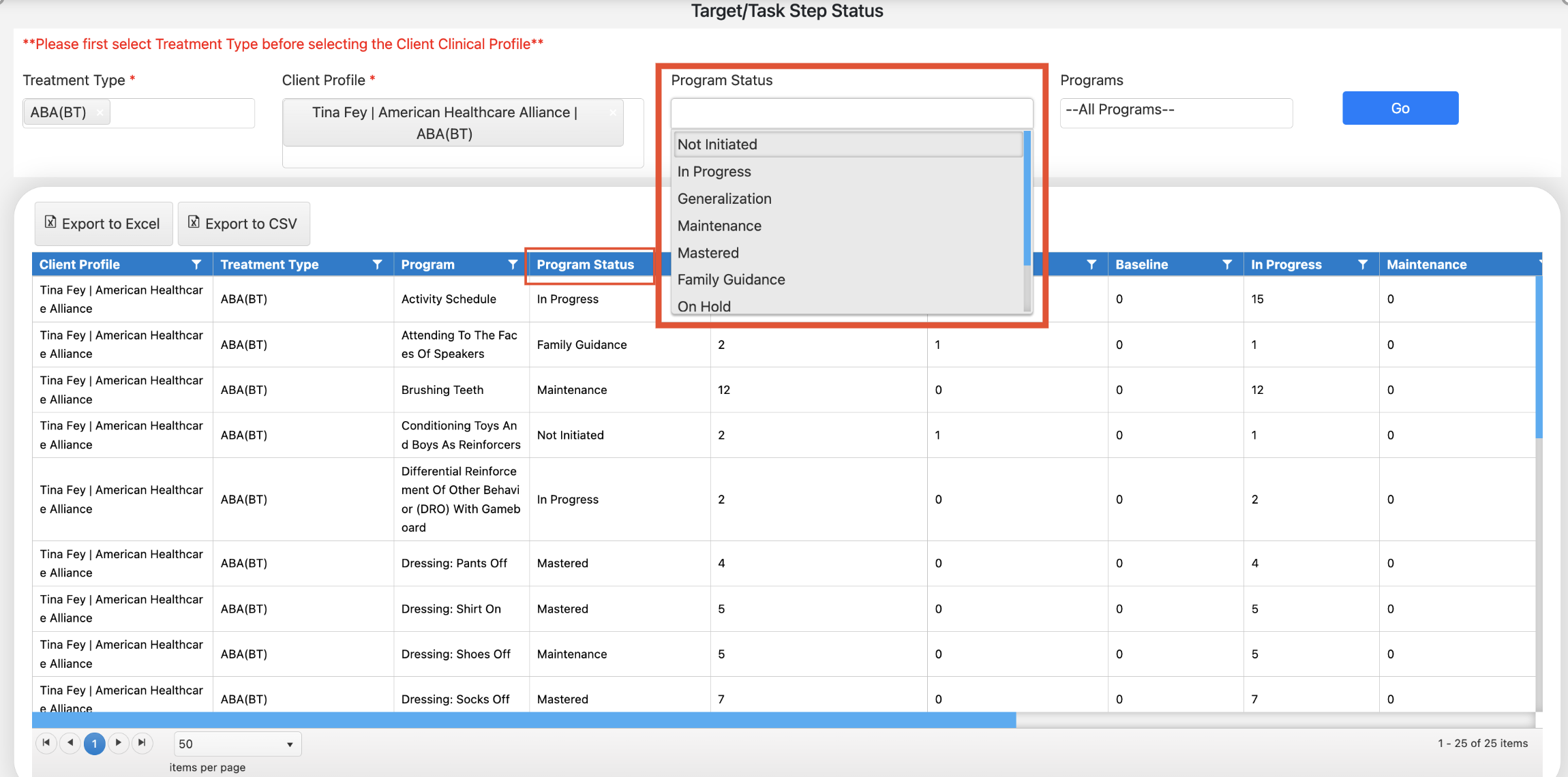Viewport: 1568px width, 777px height.
Task: Go to first page of results
Action: (46, 743)
